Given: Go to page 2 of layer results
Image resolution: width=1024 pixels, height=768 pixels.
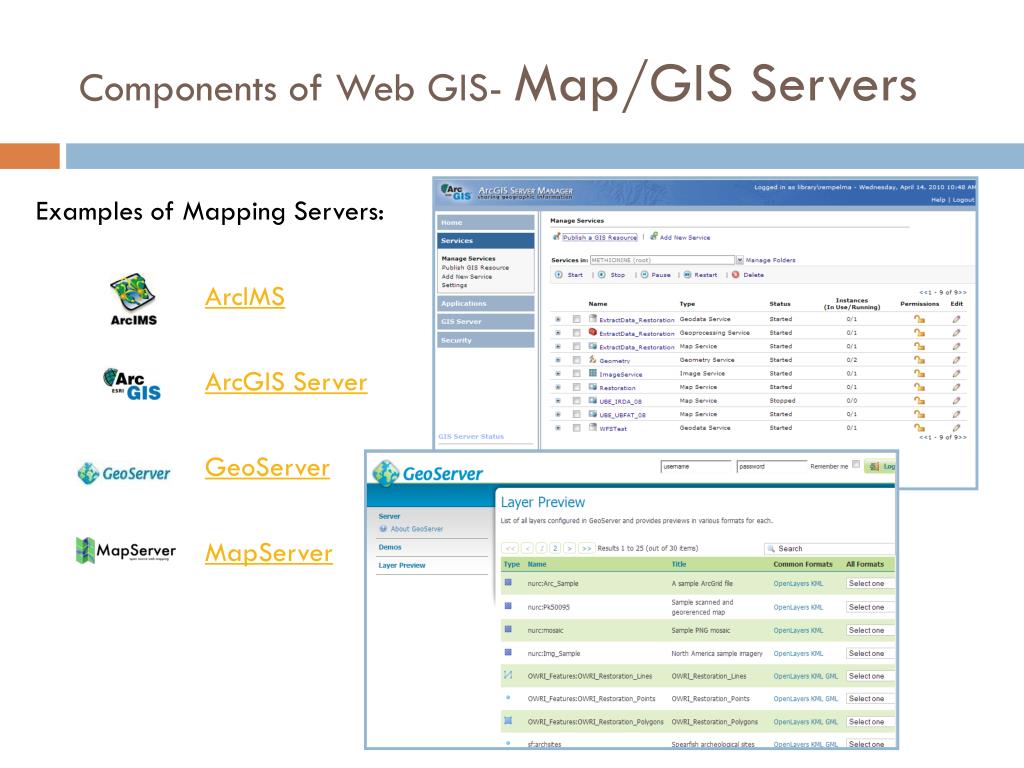Looking at the screenshot, I should pos(555,549).
